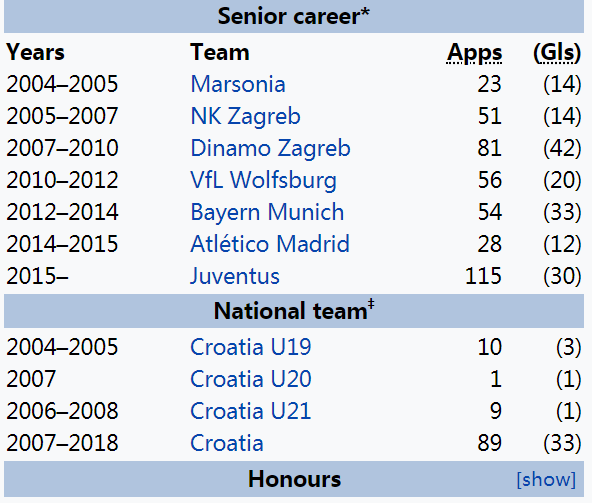This screenshot has width=592, height=503.
Task: Open the VfL Wolfsburg page link
Action: [264, 180]
